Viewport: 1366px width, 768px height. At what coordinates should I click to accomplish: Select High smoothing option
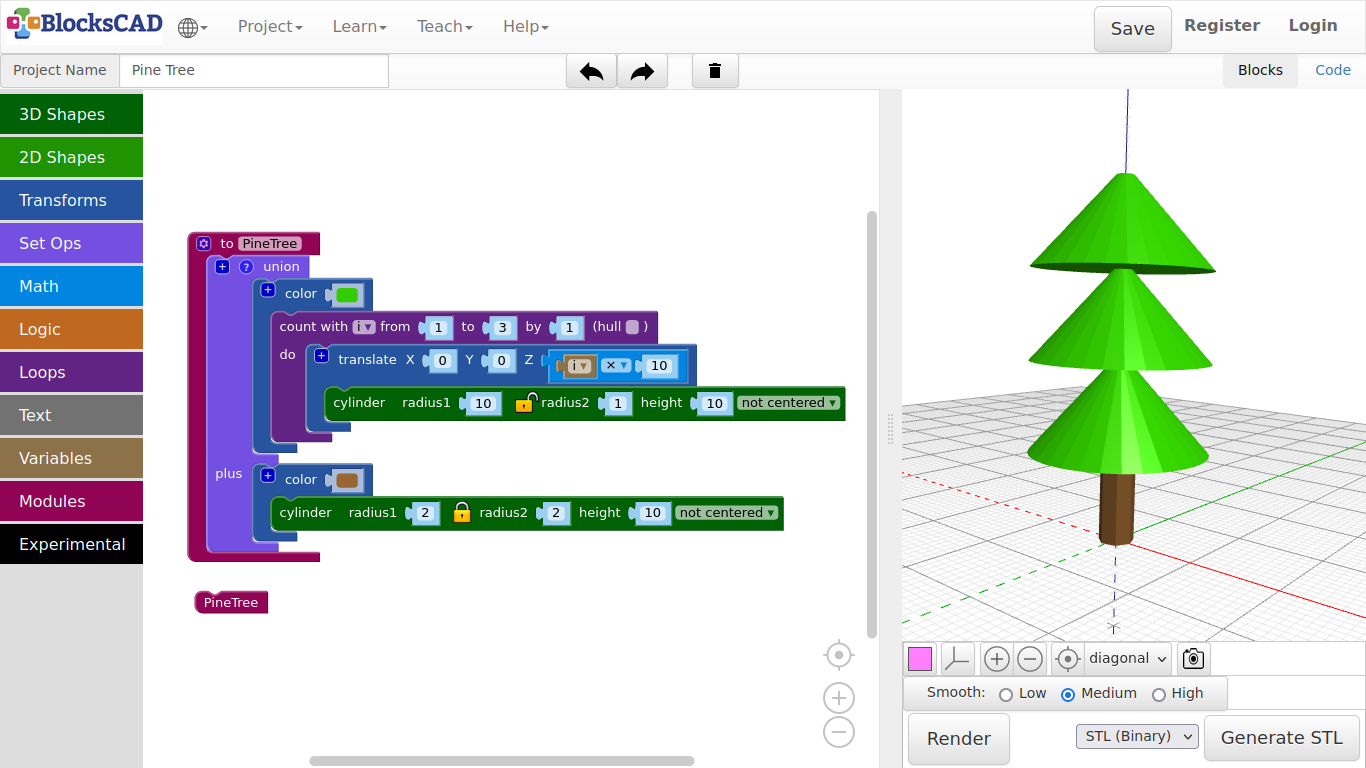pos(1159,694)
